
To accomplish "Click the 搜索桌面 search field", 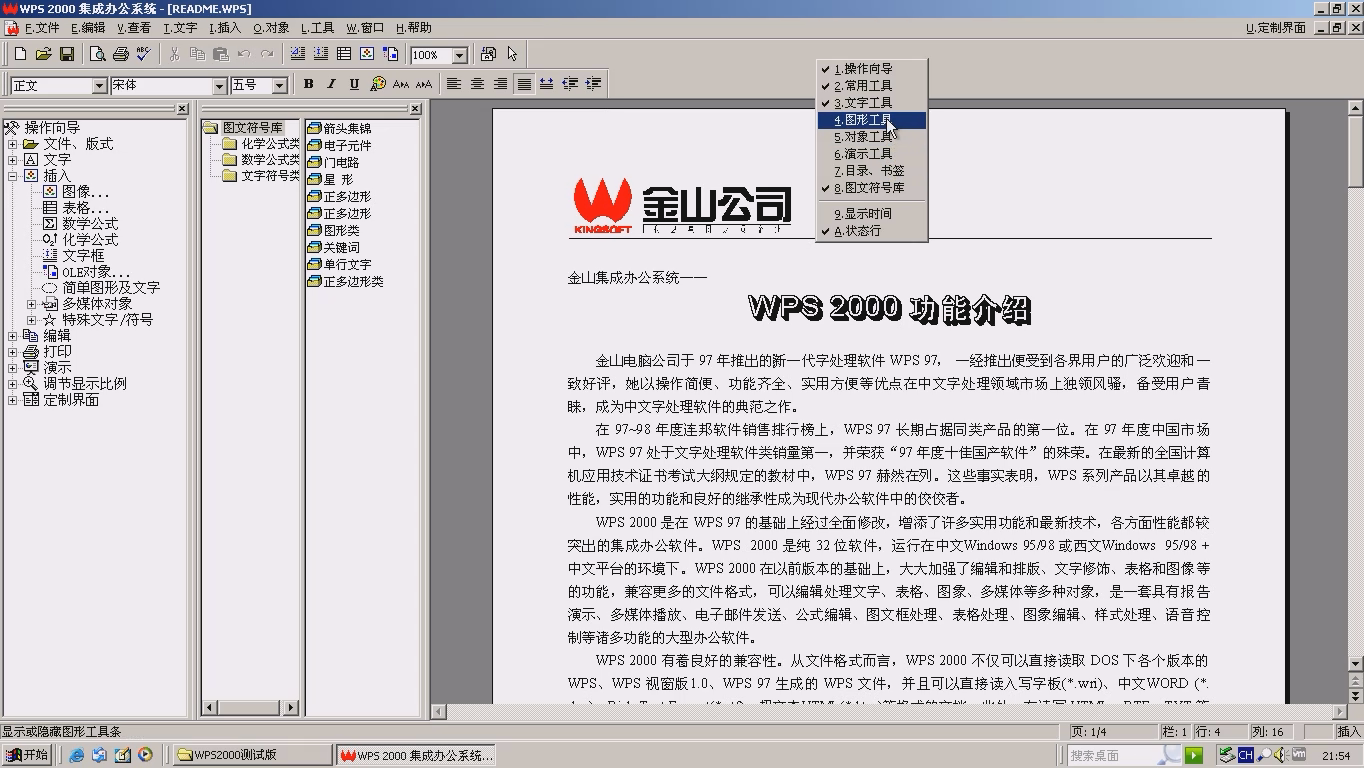I will pos(1125,755).
